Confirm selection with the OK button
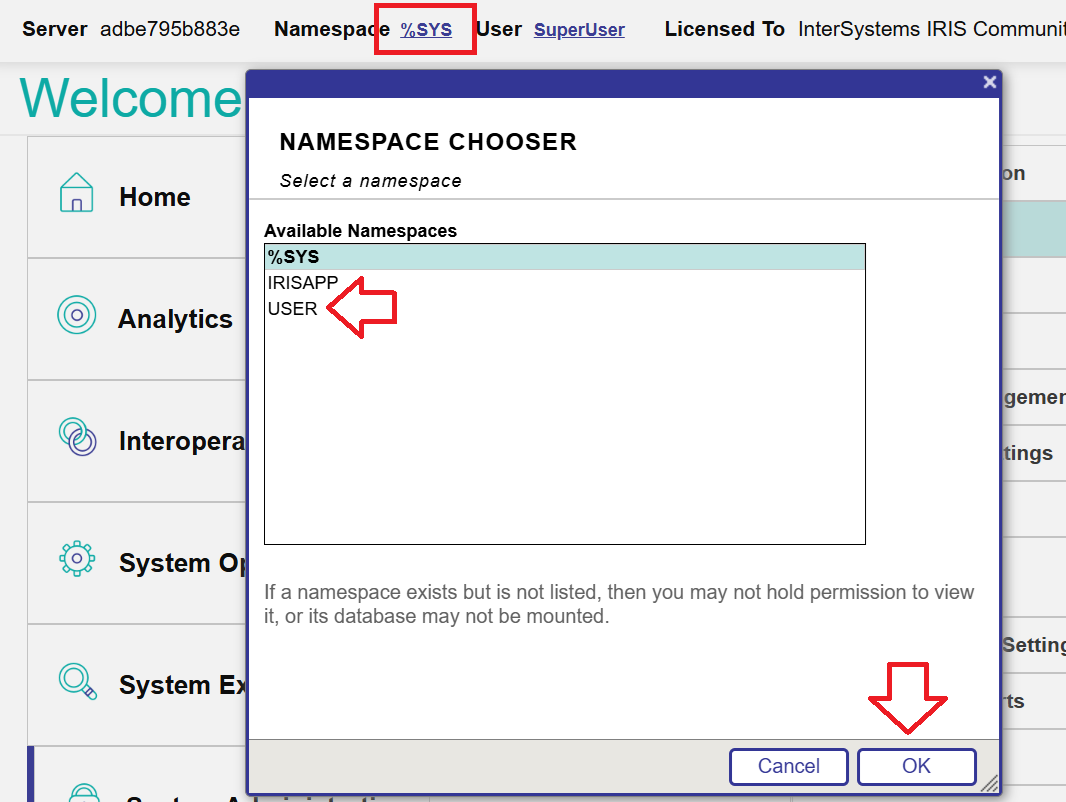Screen dimensions: 1066x802 coord(916,766)
